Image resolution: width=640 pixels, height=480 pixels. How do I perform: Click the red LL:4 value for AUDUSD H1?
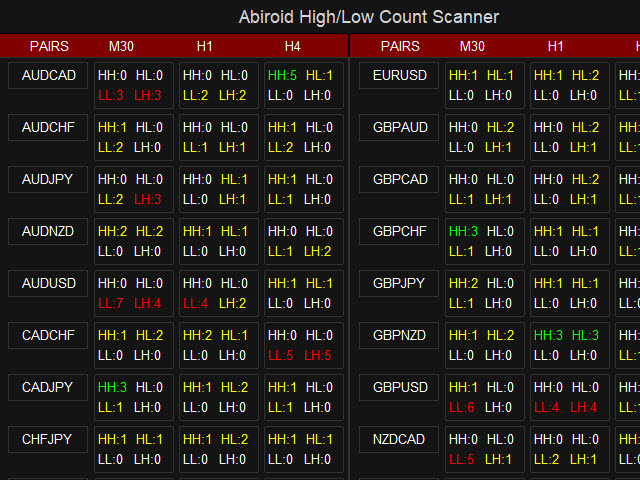[x=196, y=303]
